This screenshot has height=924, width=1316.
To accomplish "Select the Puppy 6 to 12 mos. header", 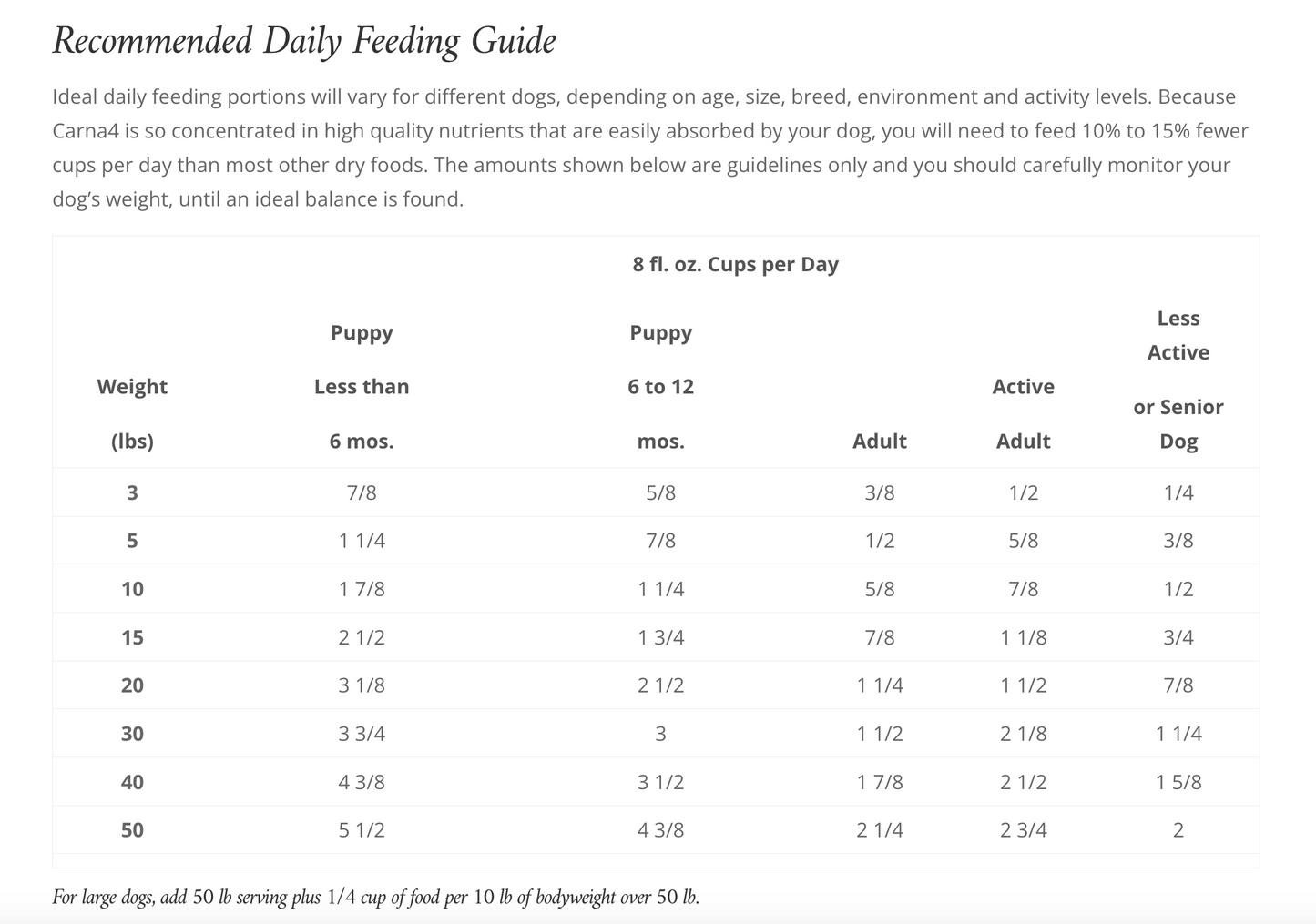I will click(660, 387).
